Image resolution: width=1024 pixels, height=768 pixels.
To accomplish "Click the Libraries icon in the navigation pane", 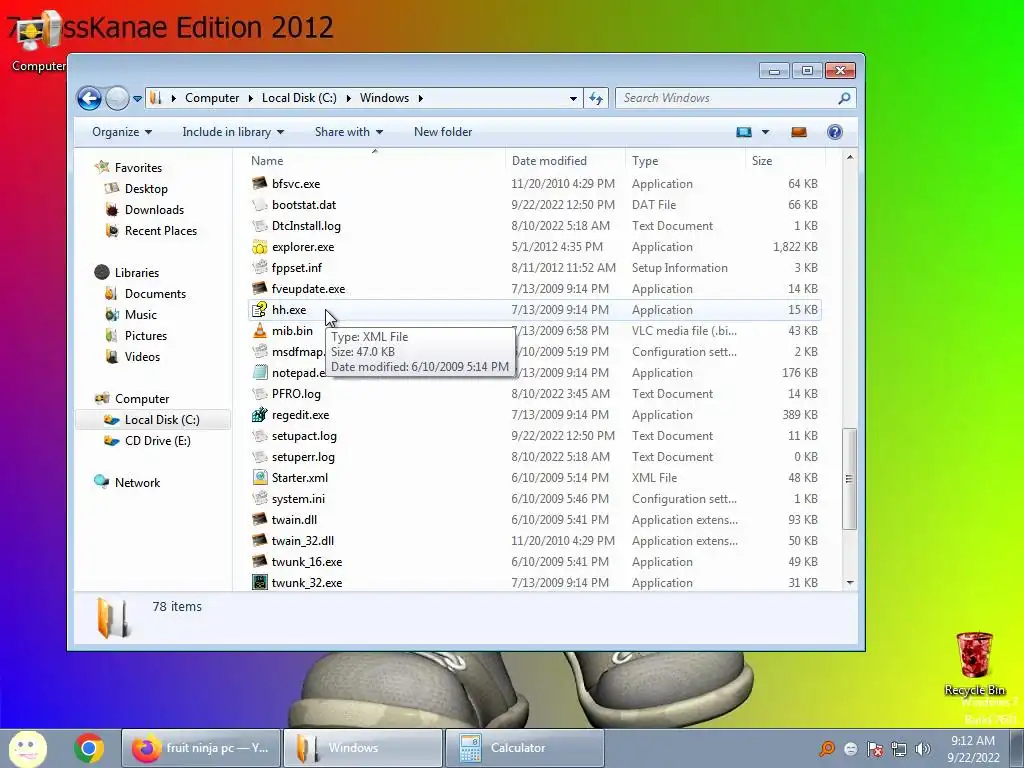I will point(102,272).
